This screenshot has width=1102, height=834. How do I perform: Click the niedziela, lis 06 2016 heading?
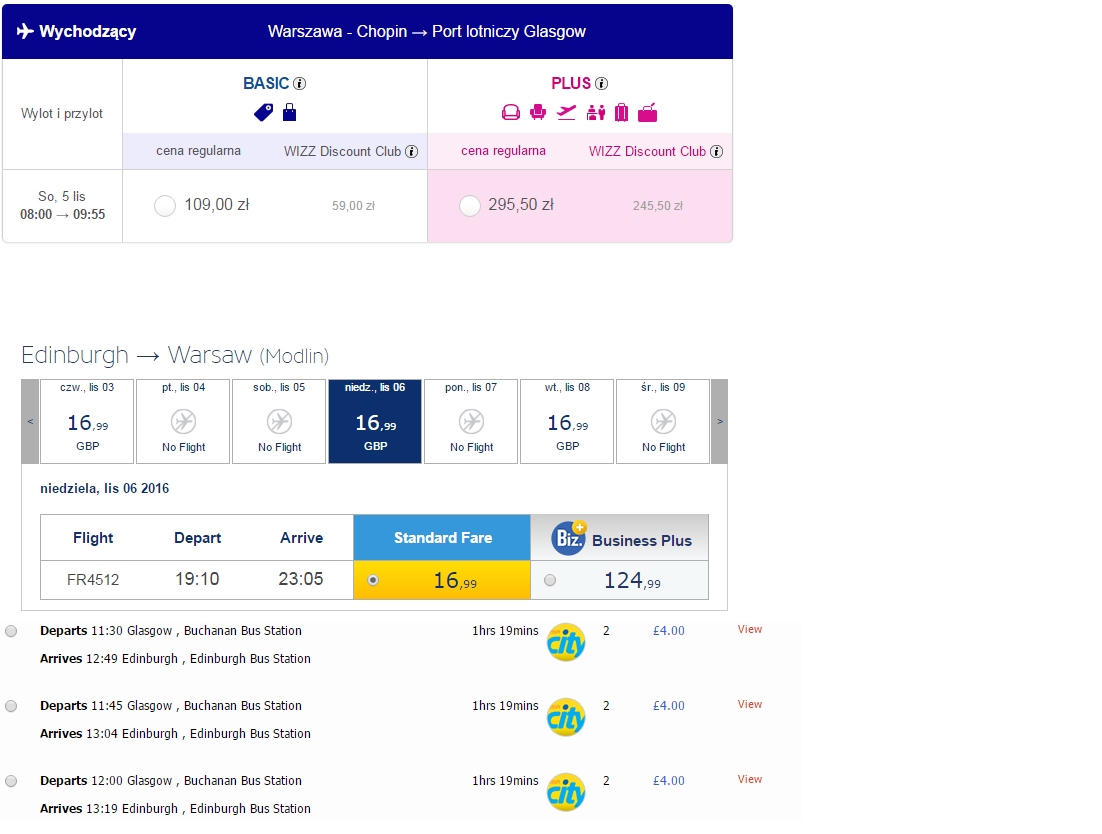(105, 488)
